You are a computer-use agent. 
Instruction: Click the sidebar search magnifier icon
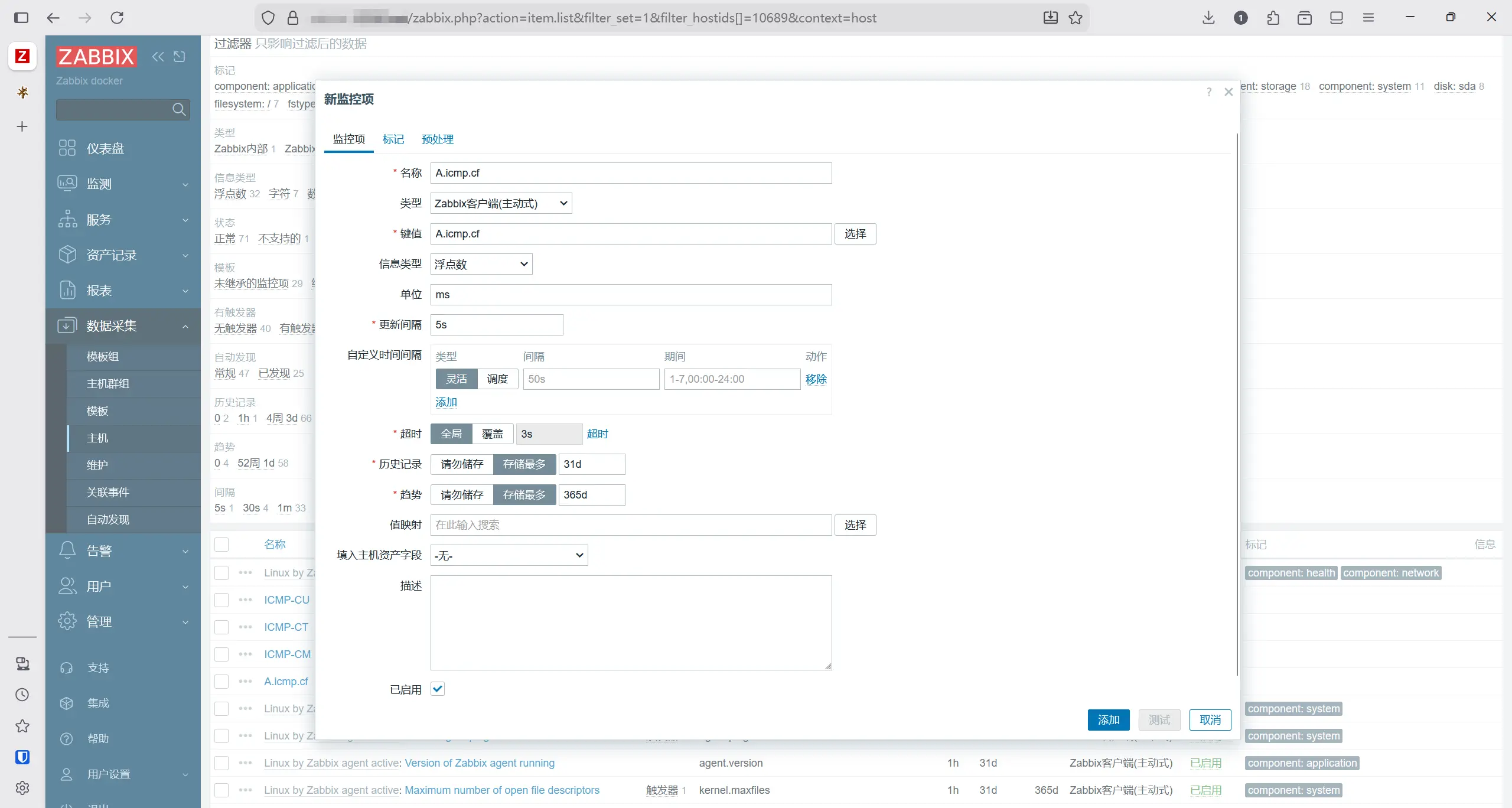pos(179,109)
